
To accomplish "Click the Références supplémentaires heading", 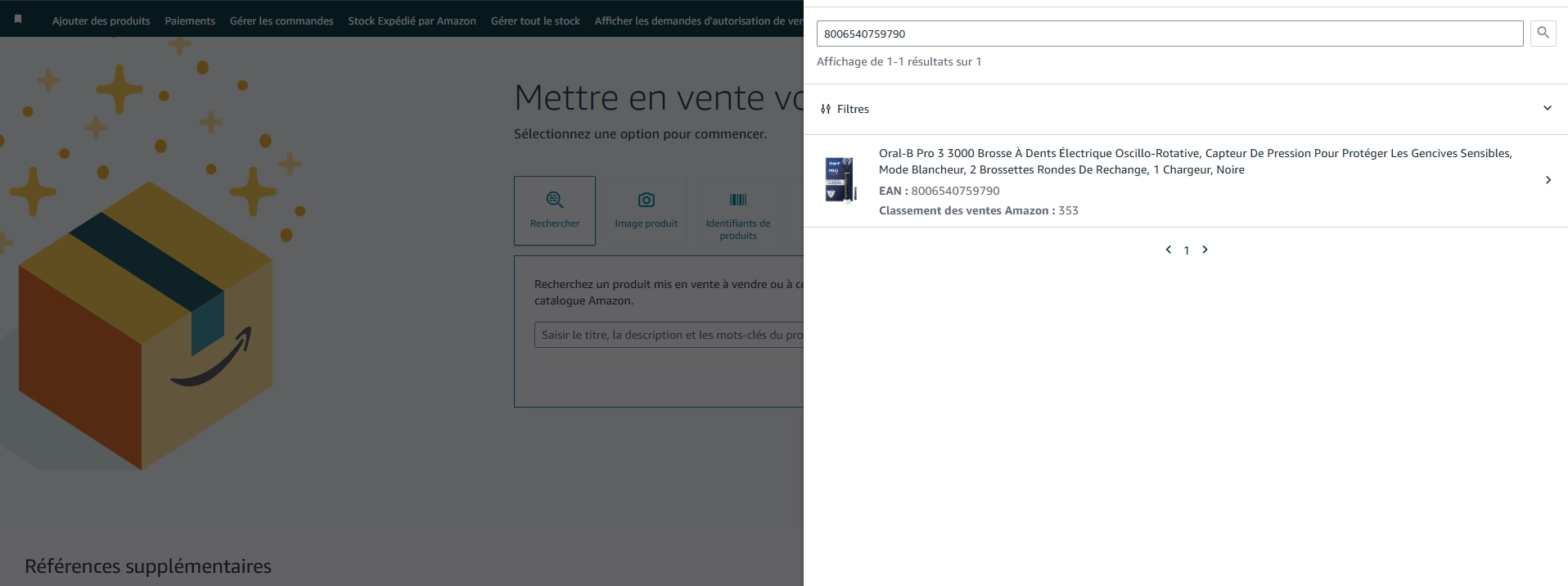I will 148,566.
